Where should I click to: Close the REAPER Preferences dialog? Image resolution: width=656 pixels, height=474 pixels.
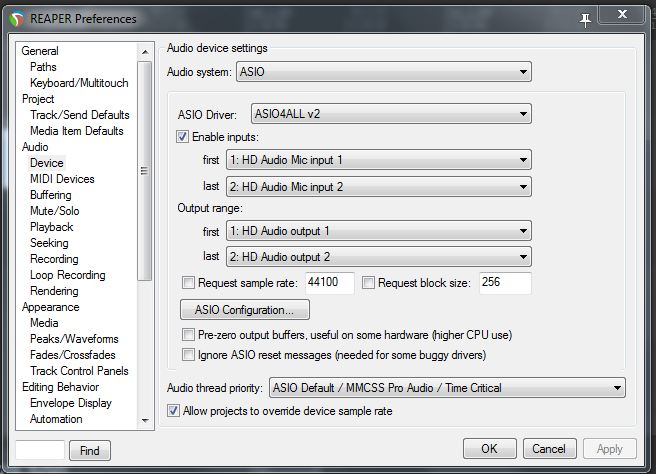(x=622, y=15)
